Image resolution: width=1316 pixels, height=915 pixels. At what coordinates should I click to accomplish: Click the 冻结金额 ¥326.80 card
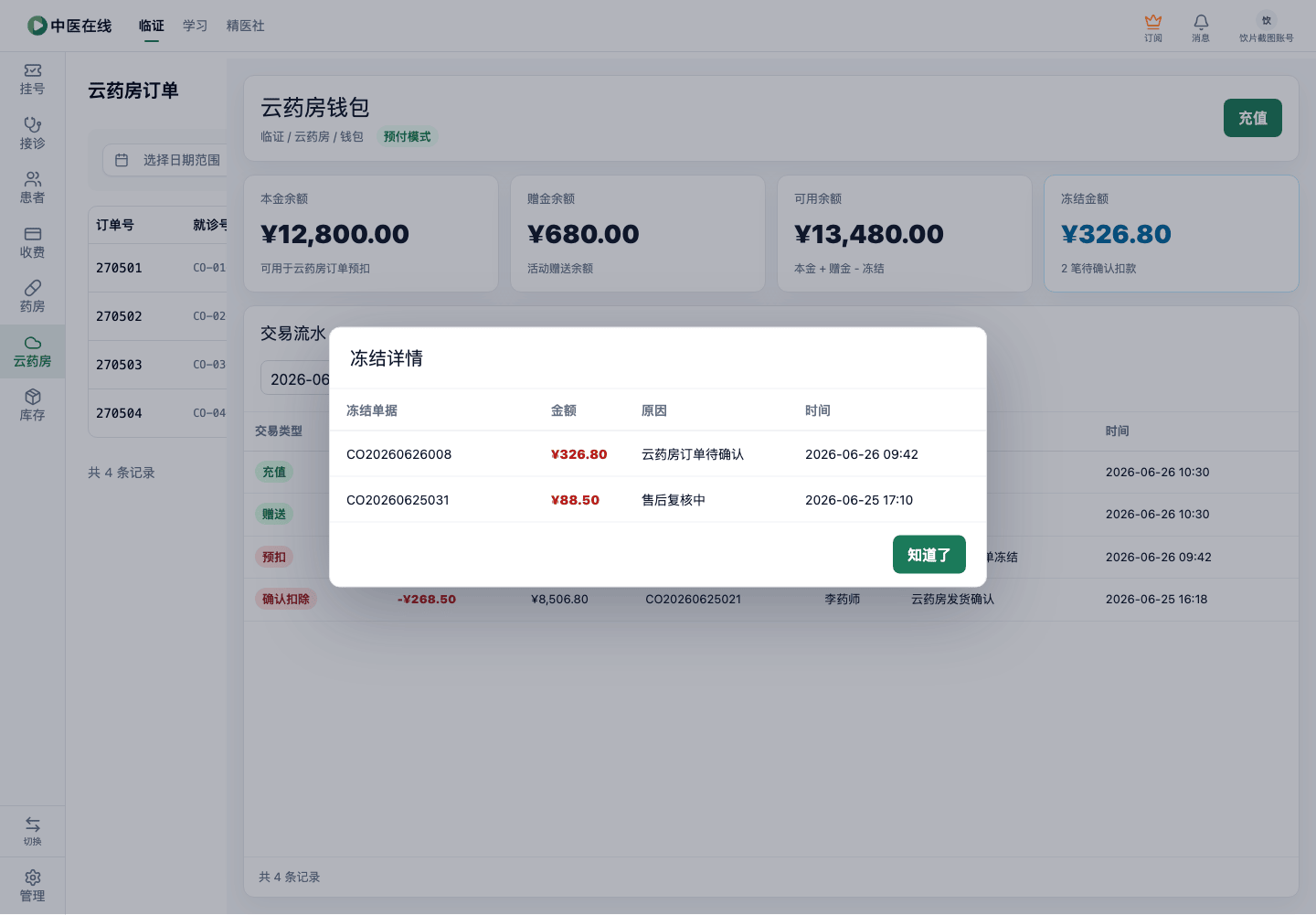click(1172, 234)
